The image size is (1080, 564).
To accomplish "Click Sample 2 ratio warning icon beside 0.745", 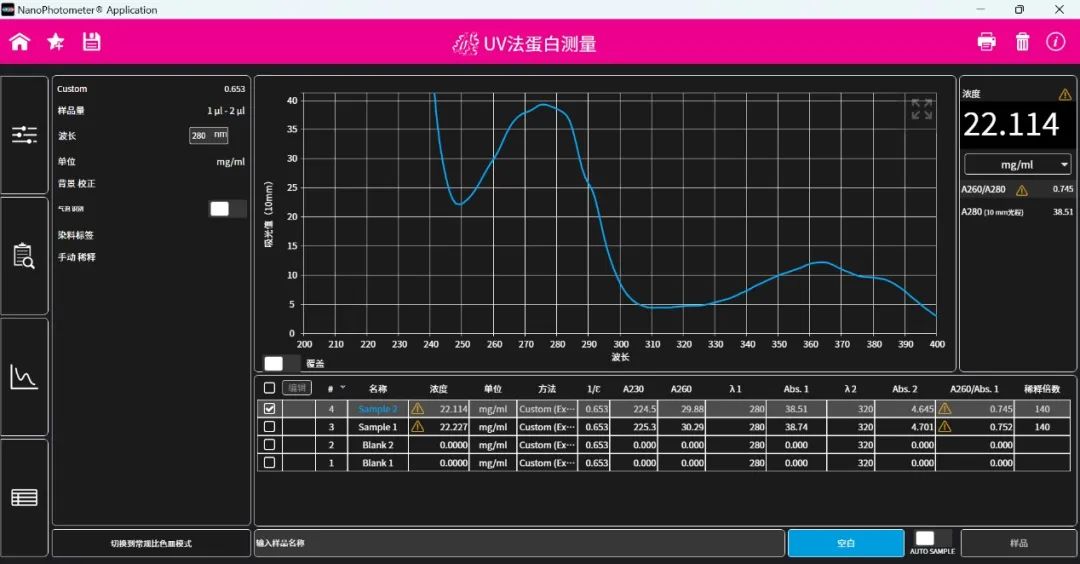I will [944, 408].
